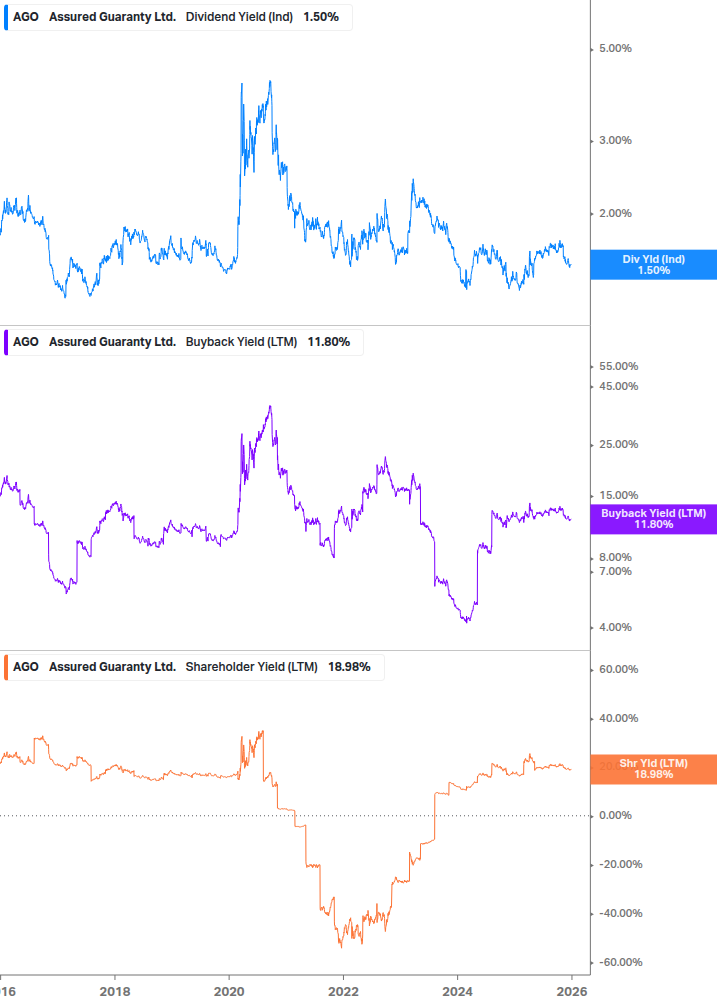The width and height of the screenshot is (717, 1005).
Task: Select the Dividend Yield (Ind) legend label
Action: pyautogui.click(x=239, y=17)
